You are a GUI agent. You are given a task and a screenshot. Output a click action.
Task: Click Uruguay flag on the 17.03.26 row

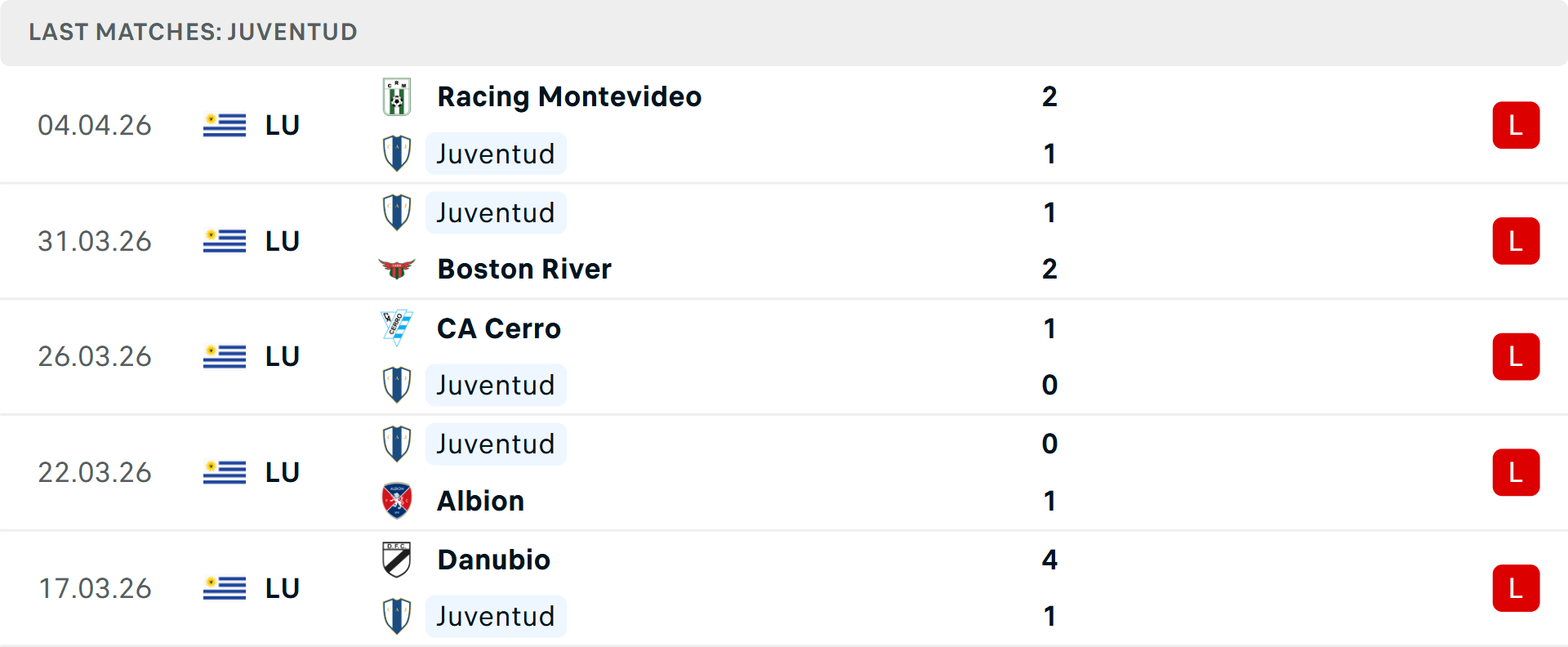pos(225,588)
